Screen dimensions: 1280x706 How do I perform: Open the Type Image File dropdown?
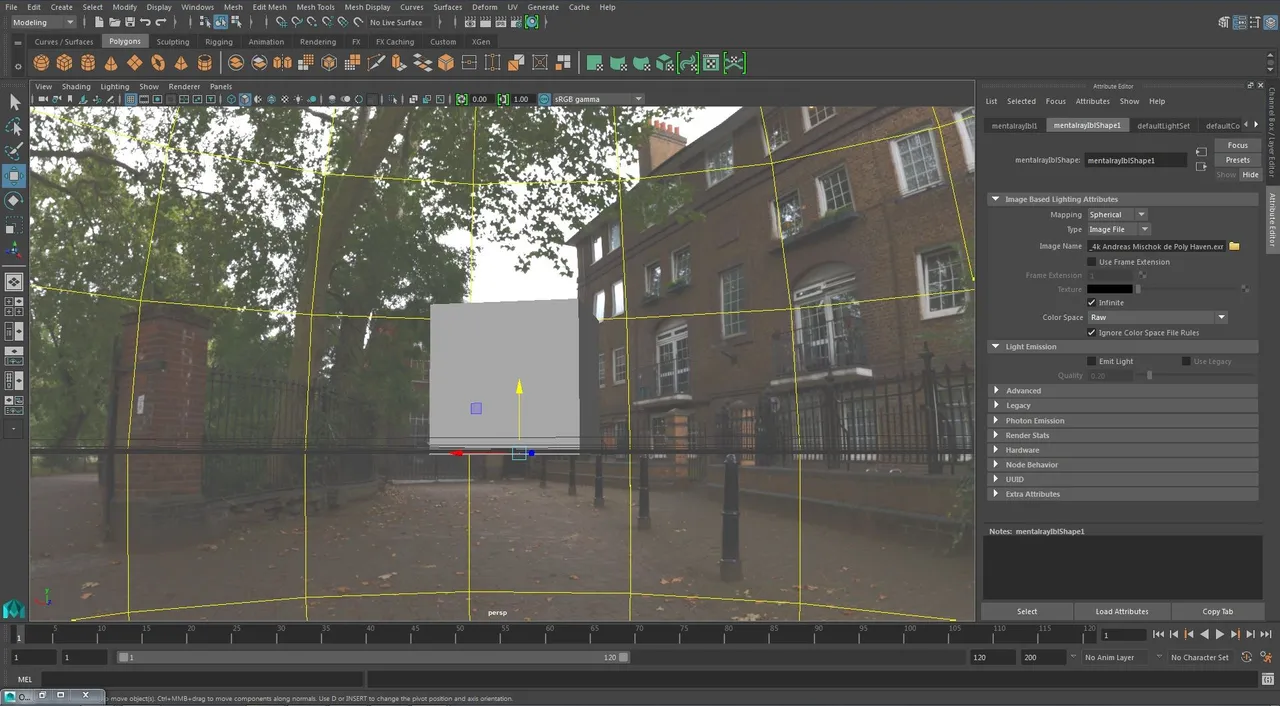1118,229
